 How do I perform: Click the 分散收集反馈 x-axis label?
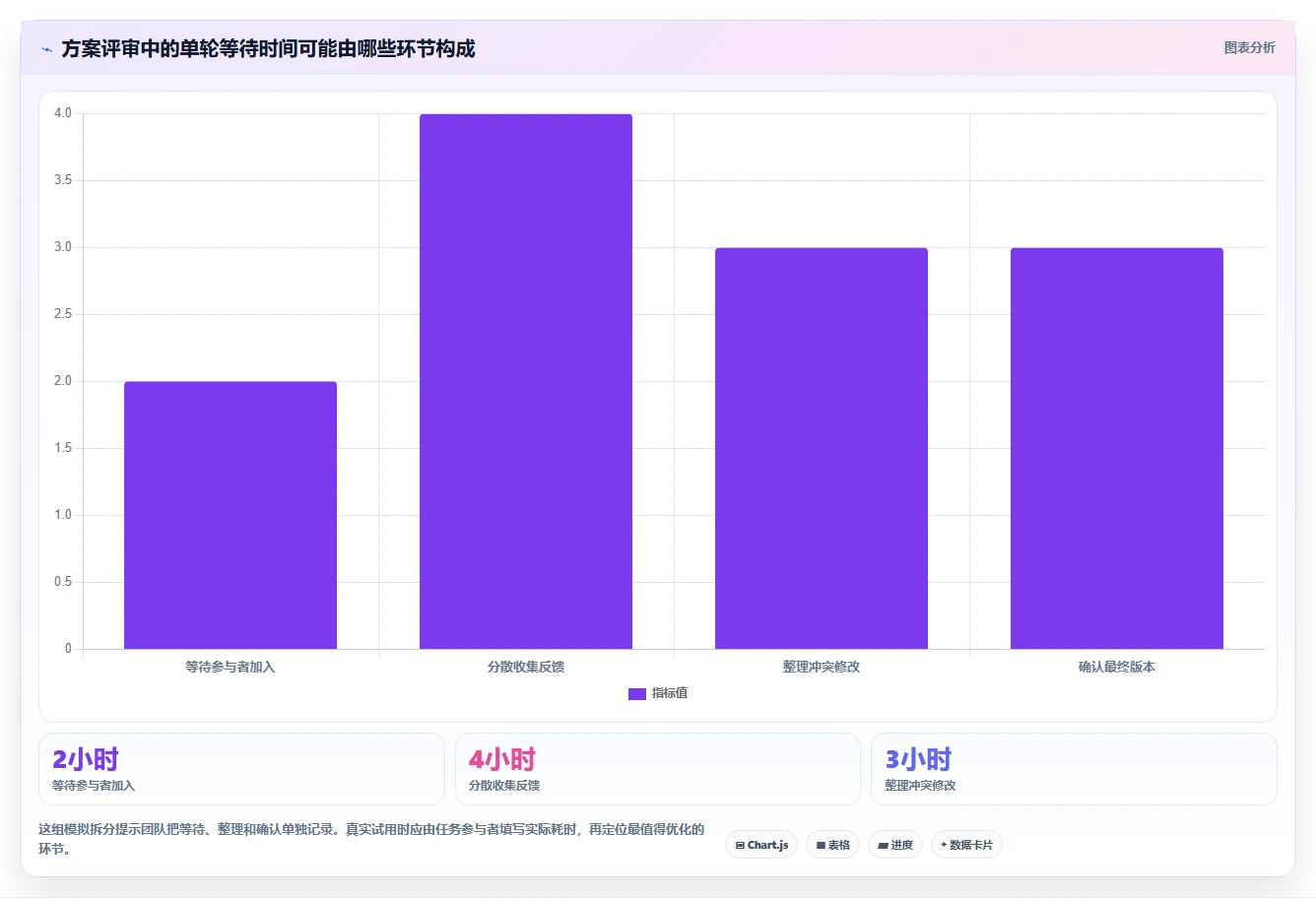[x=526, y=667]
